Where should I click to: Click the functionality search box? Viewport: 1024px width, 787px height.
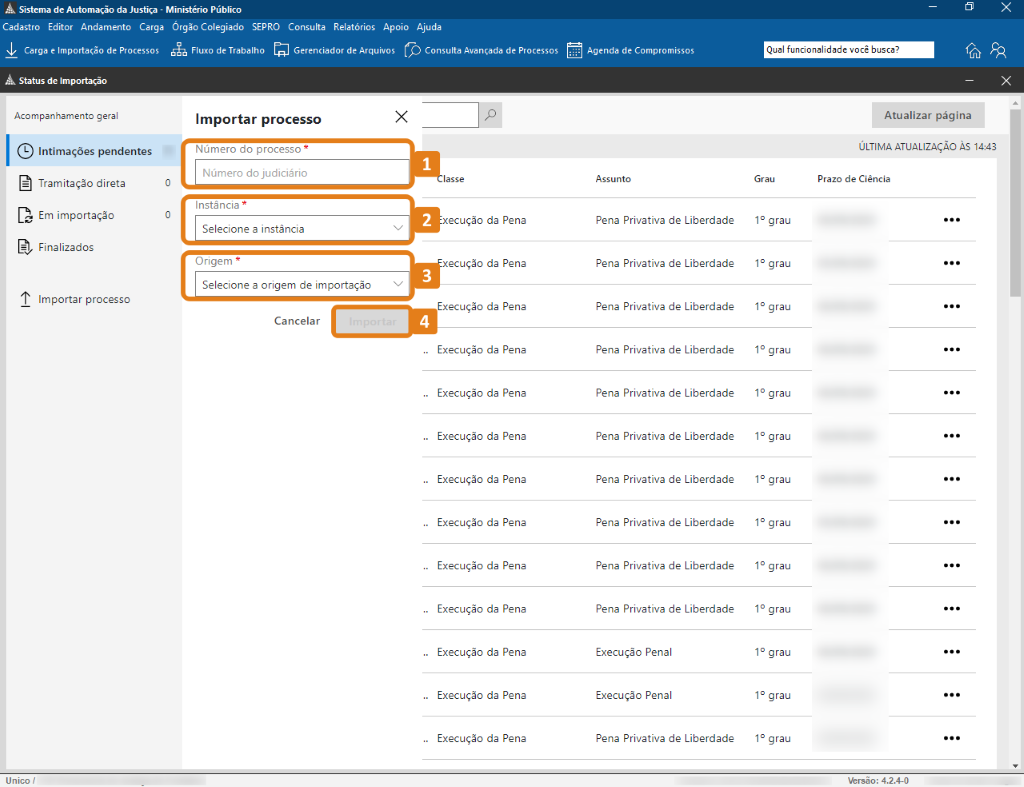click(847, 50)
